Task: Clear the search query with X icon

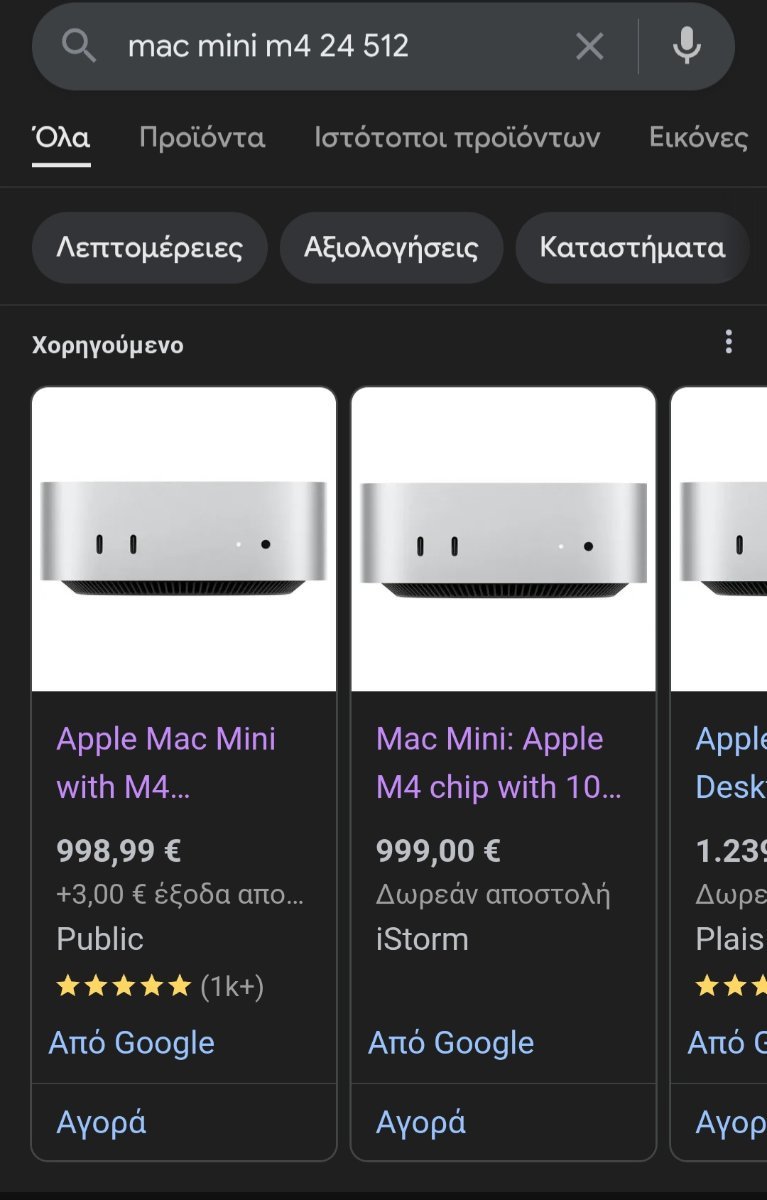Action: click(x=590, y=46)
